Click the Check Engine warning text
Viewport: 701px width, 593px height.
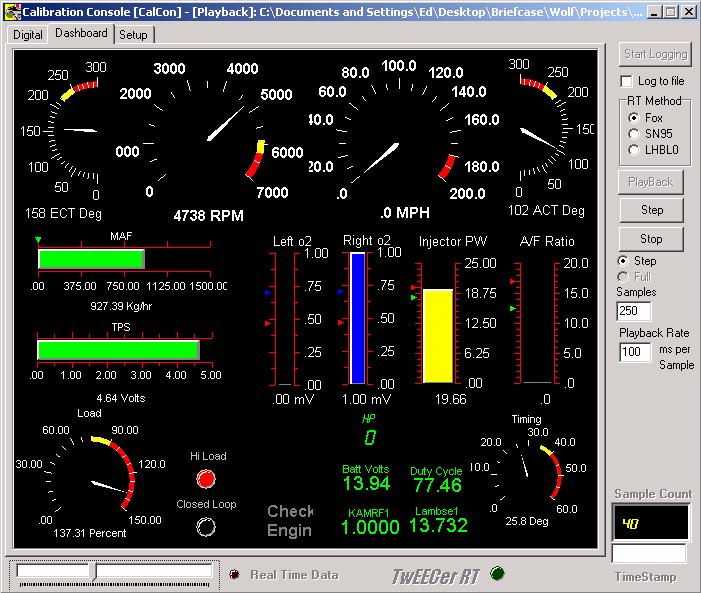pyautogui.click(x=290, y=521)
